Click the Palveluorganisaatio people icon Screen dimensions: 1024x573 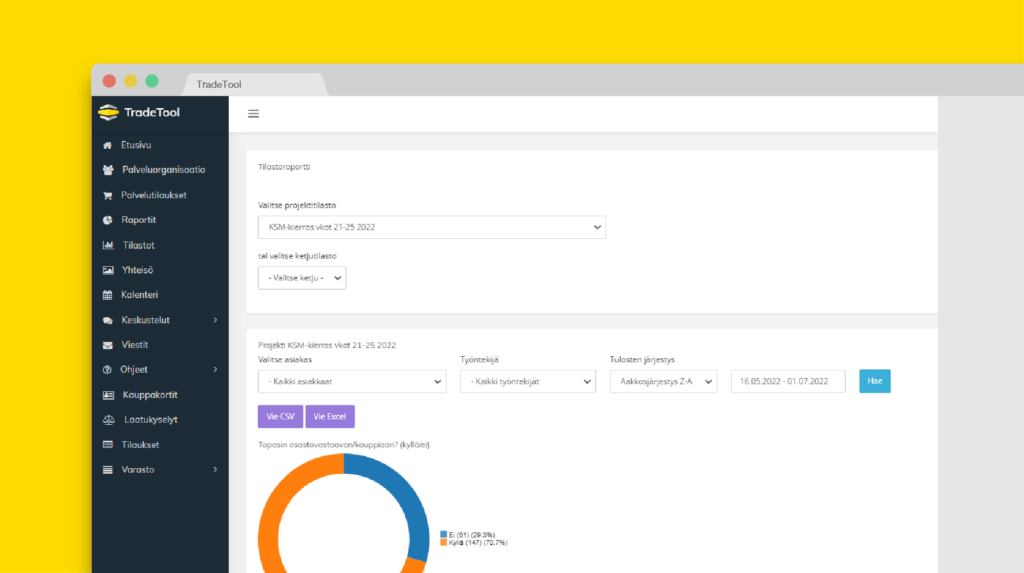pyautogui.click(x=108, y=170)
